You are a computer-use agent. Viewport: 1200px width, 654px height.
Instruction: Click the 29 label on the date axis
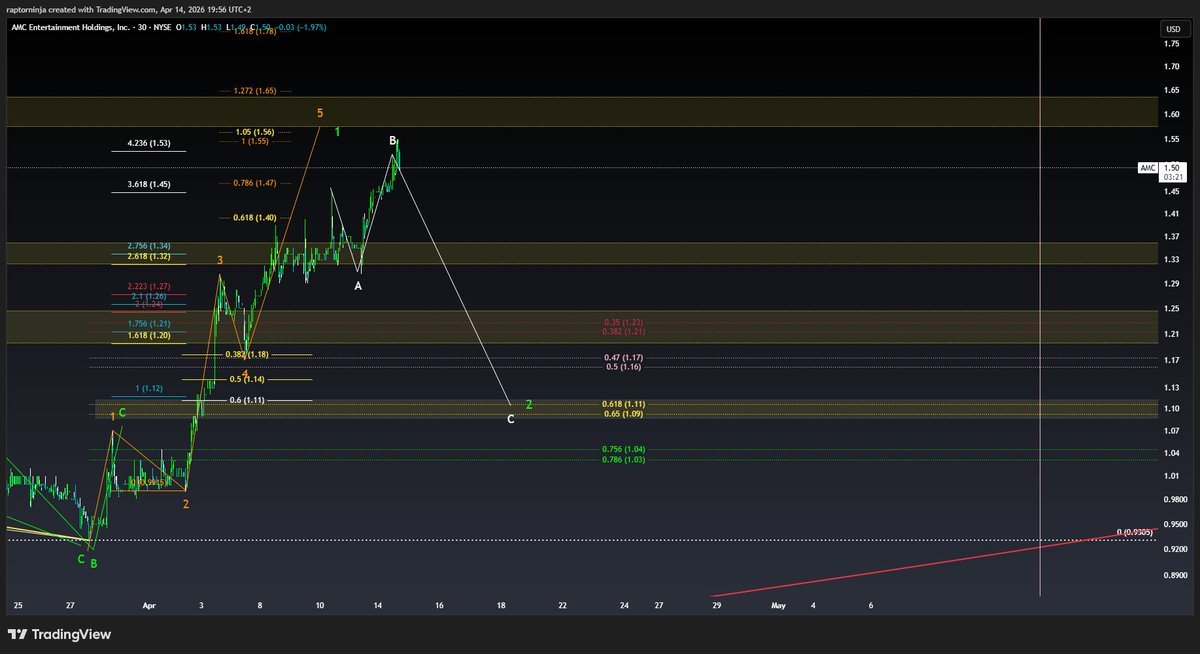(716, 605)
